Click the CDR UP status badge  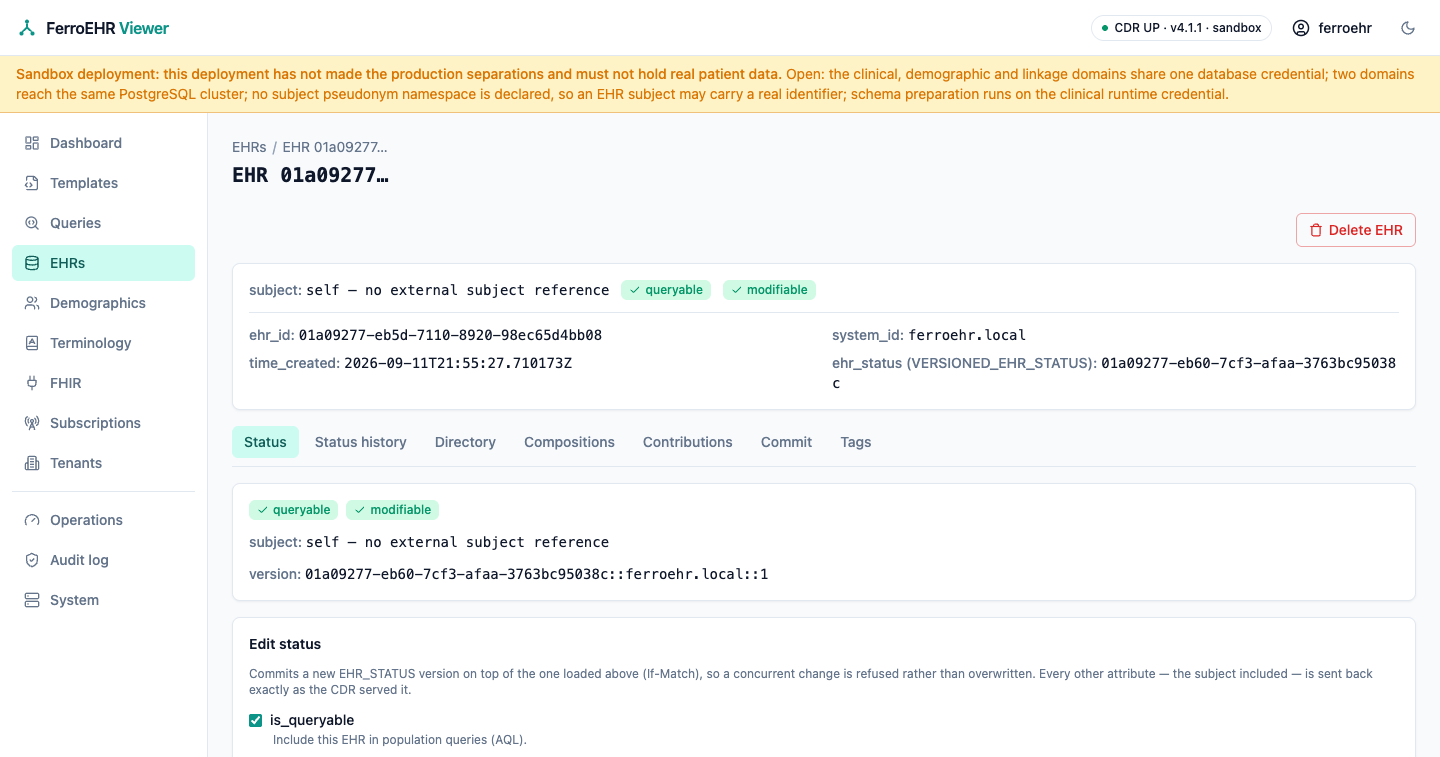(x=1181, y=28)
